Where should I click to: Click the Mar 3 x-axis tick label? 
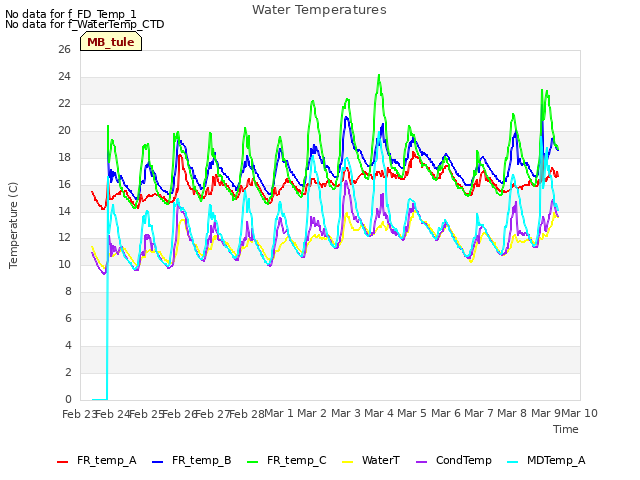(x=346, y=413)
